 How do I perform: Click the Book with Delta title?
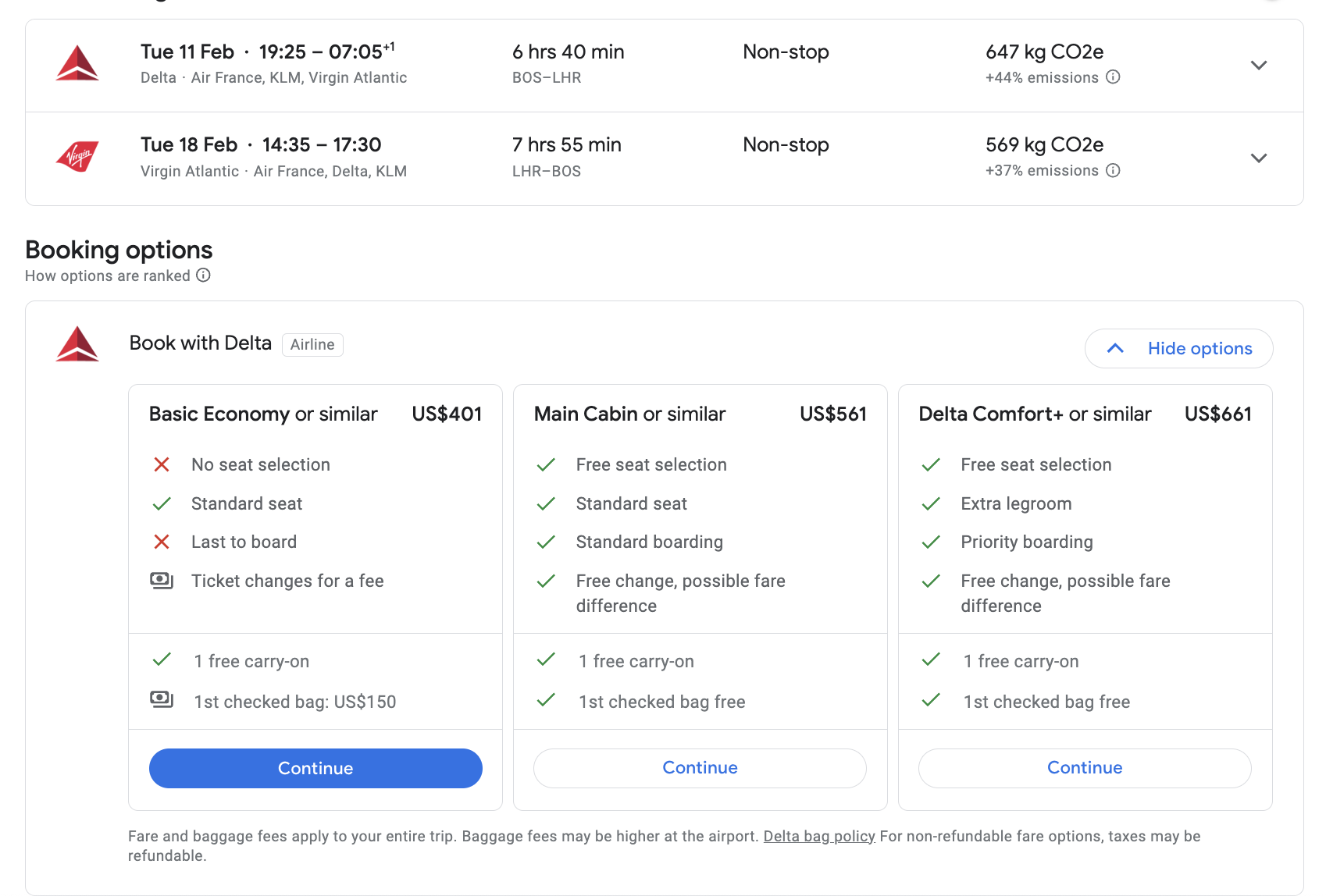point(201,343)
